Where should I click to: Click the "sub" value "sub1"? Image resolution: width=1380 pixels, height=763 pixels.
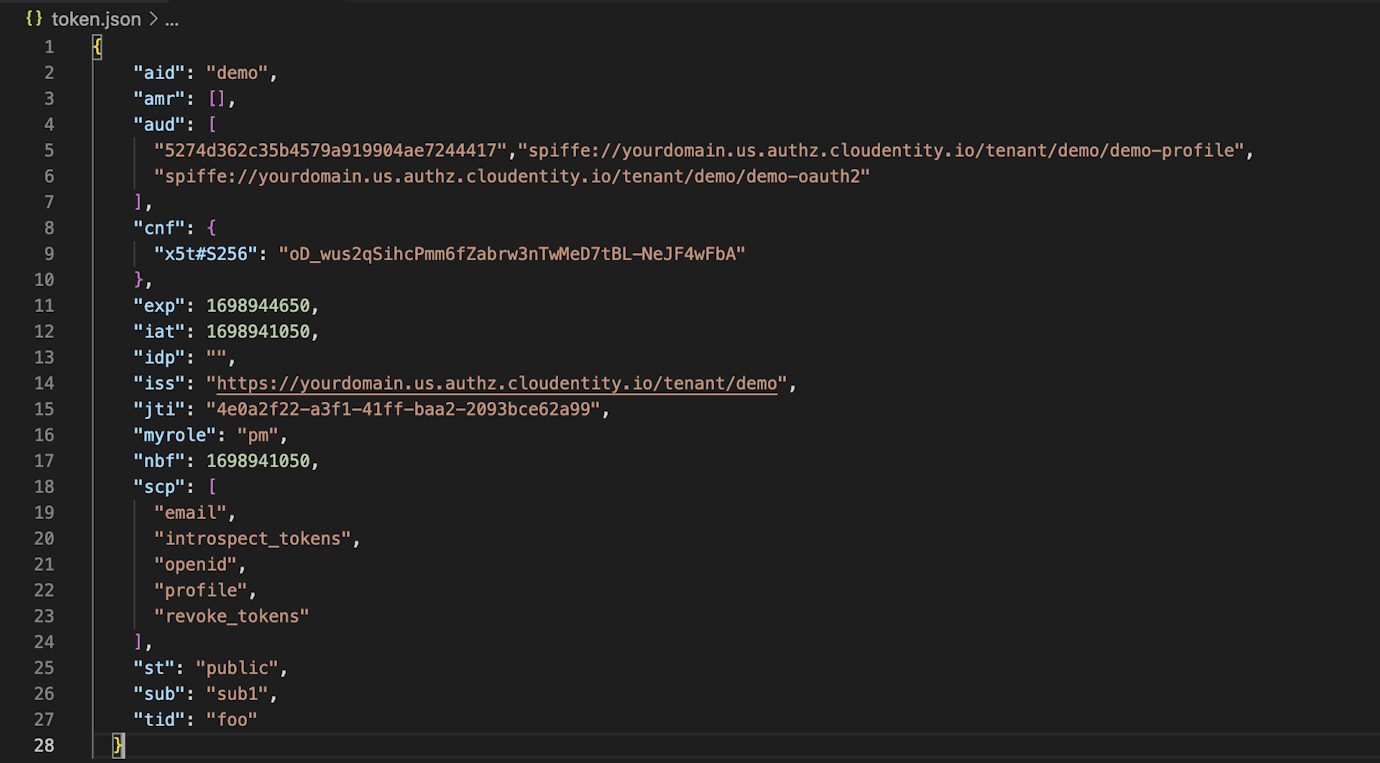click(x=240, y=693)
